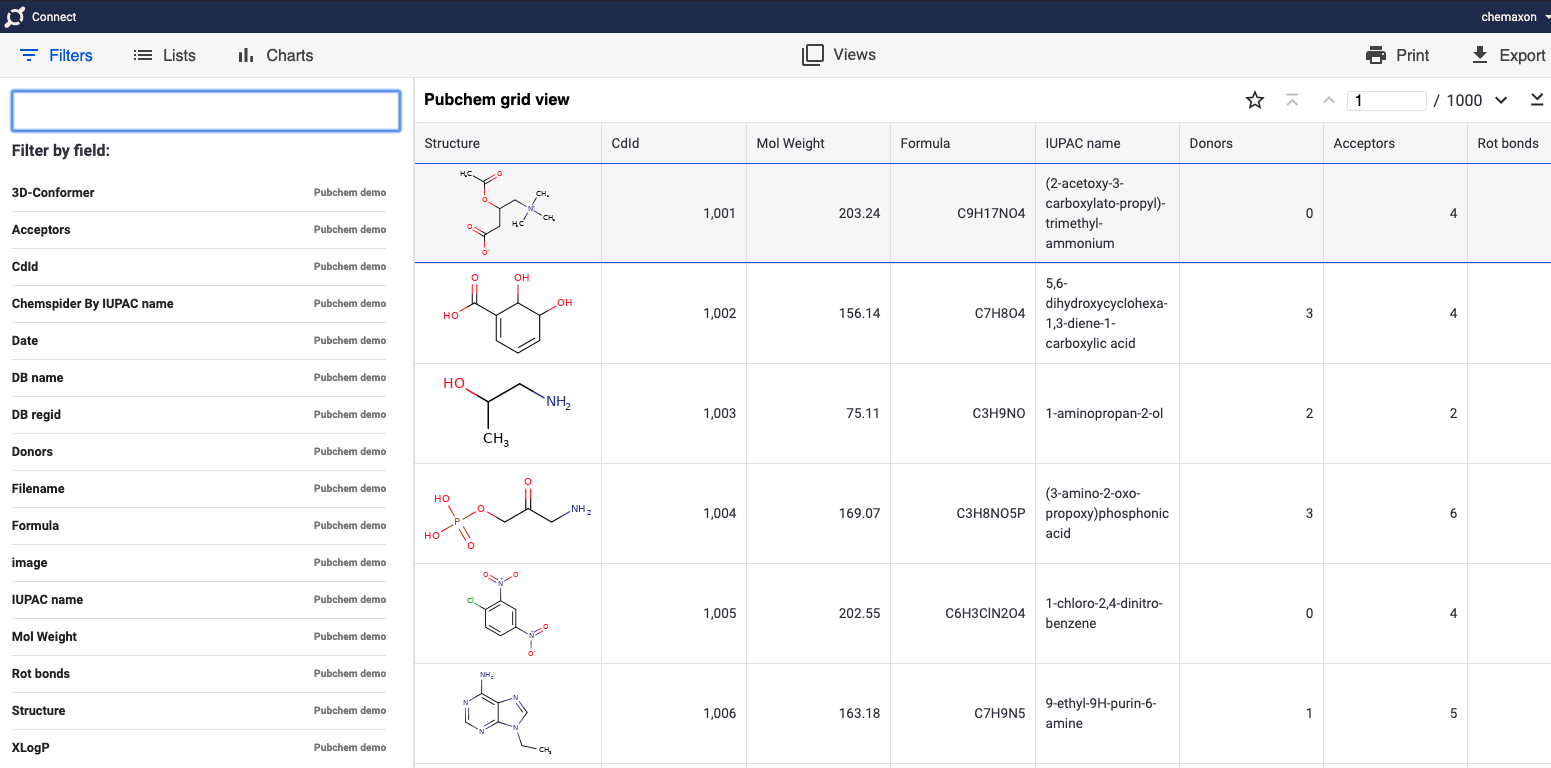This screenshot has width=1551, height=768.
Task: Select the 3D-Conformer filter field
Action: pos(199,193)
